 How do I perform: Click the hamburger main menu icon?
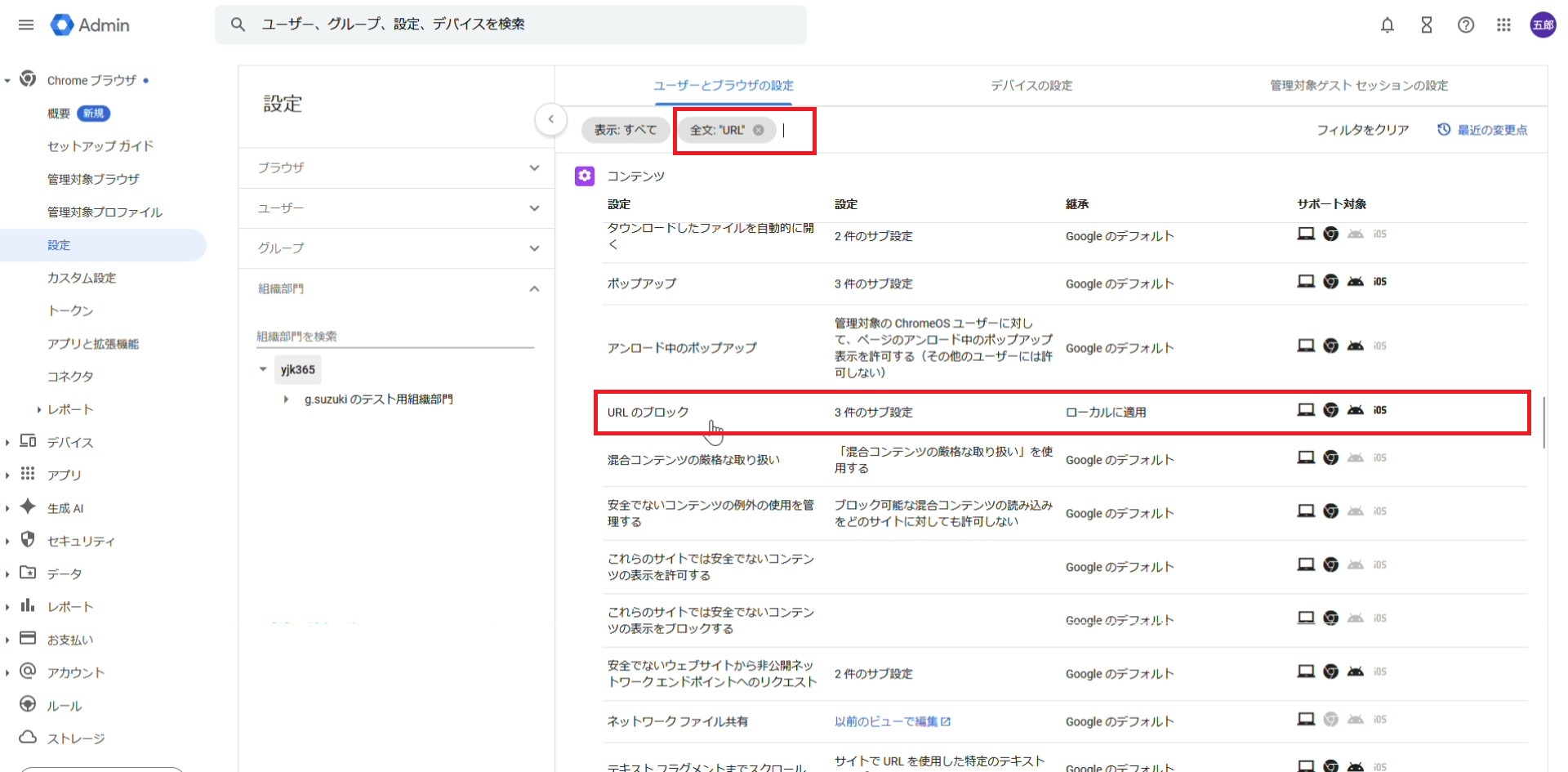[x=26, y=25]
